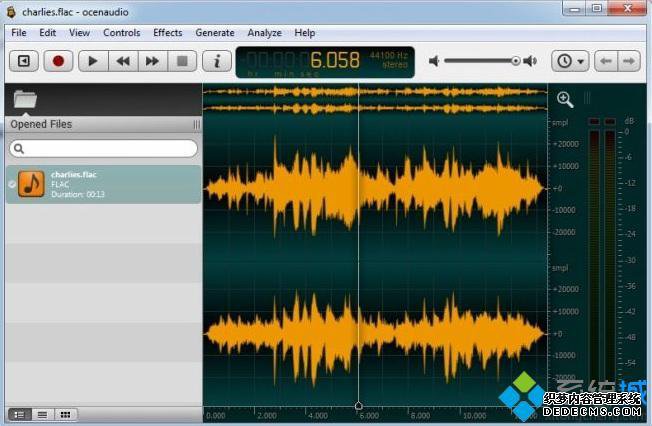Viewport: 652px width, 426px height.
Task: Switch to compact list view mode
Action: point(42,414)
